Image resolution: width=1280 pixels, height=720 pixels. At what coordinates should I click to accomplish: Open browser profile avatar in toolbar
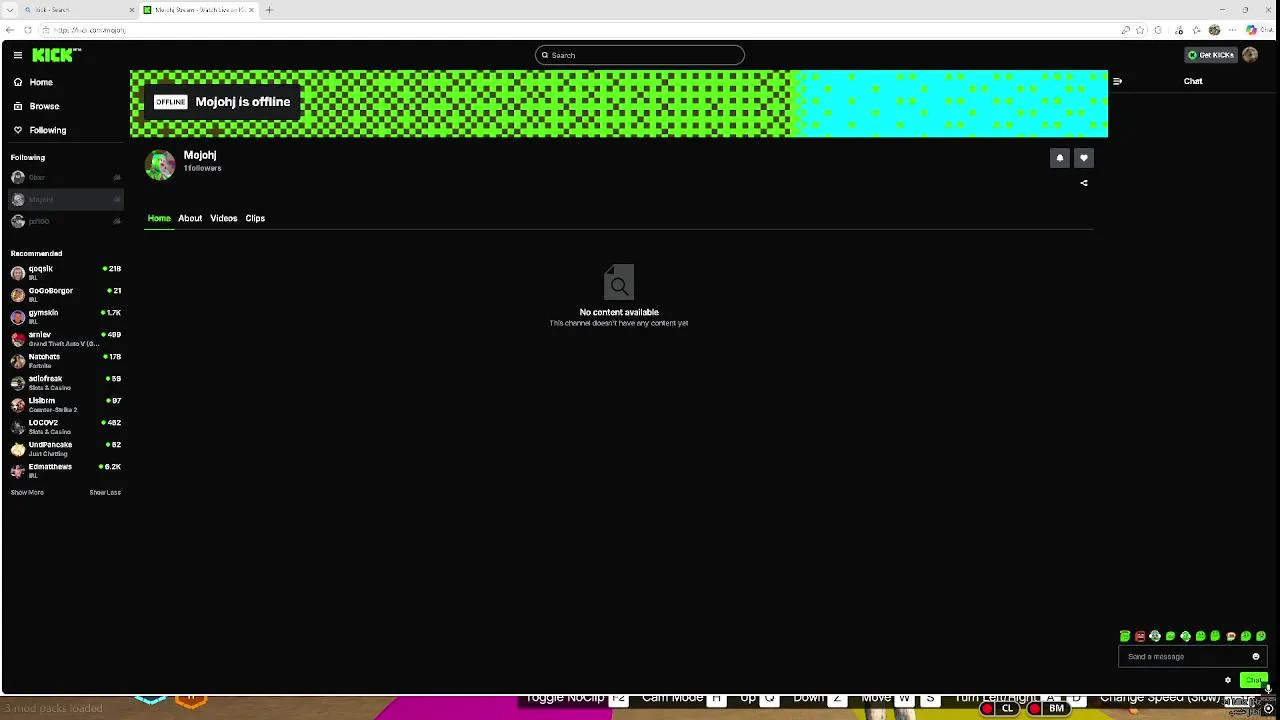coord(1215,30)
